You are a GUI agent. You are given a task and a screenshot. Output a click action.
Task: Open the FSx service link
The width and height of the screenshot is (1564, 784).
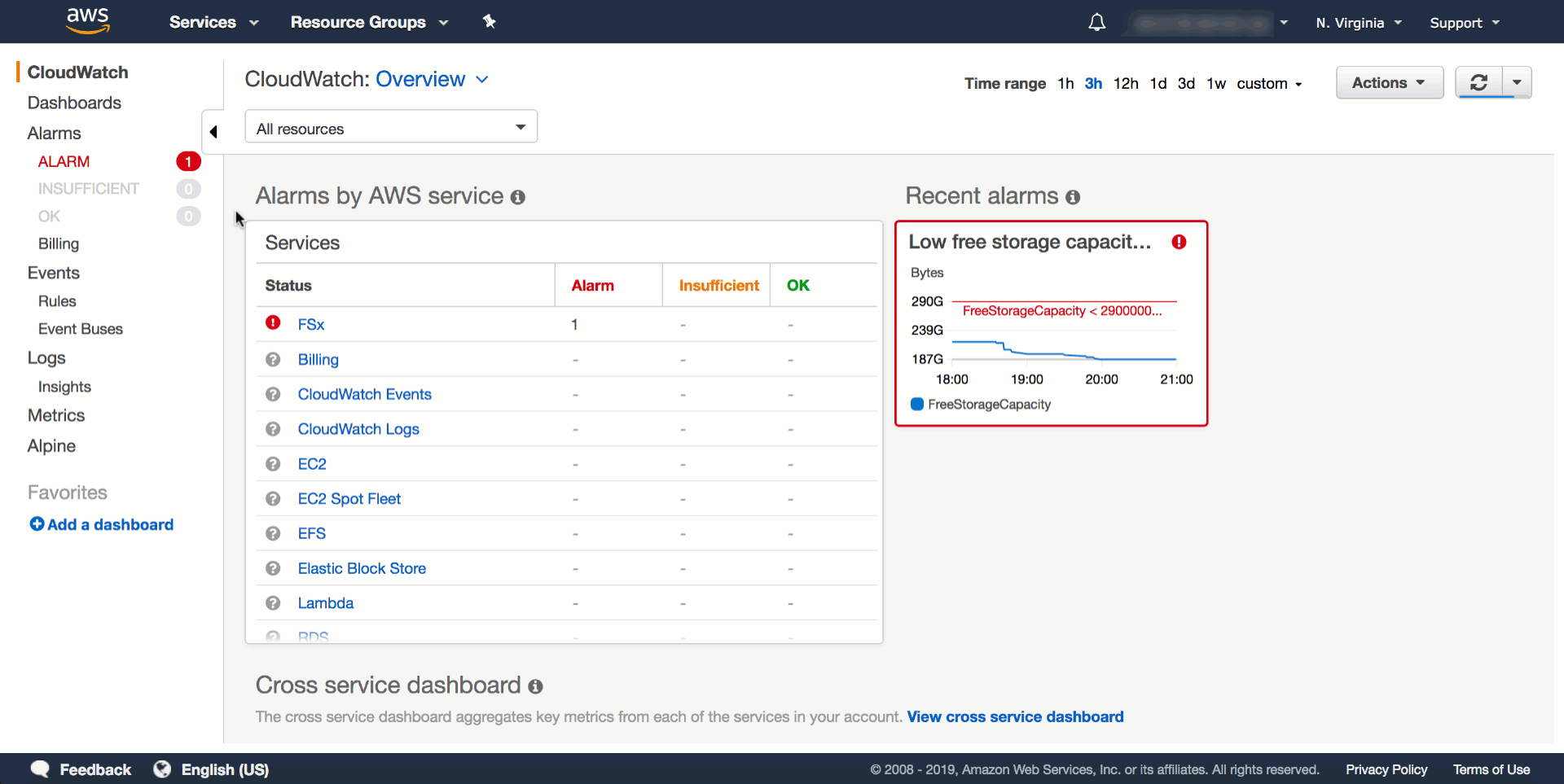(x=311, y=325)
